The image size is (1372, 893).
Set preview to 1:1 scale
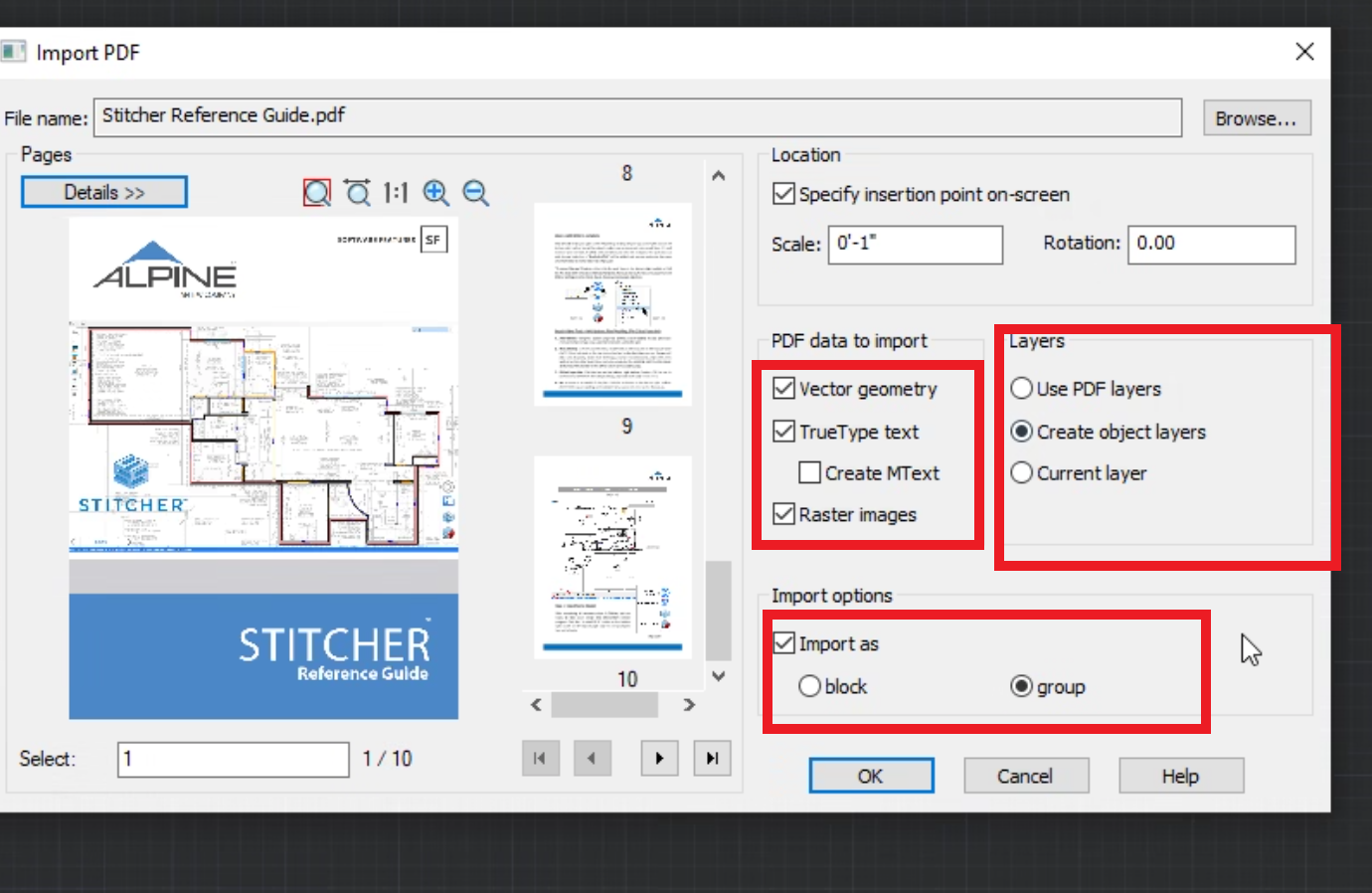pyautogui.click(x=396, y=192)
